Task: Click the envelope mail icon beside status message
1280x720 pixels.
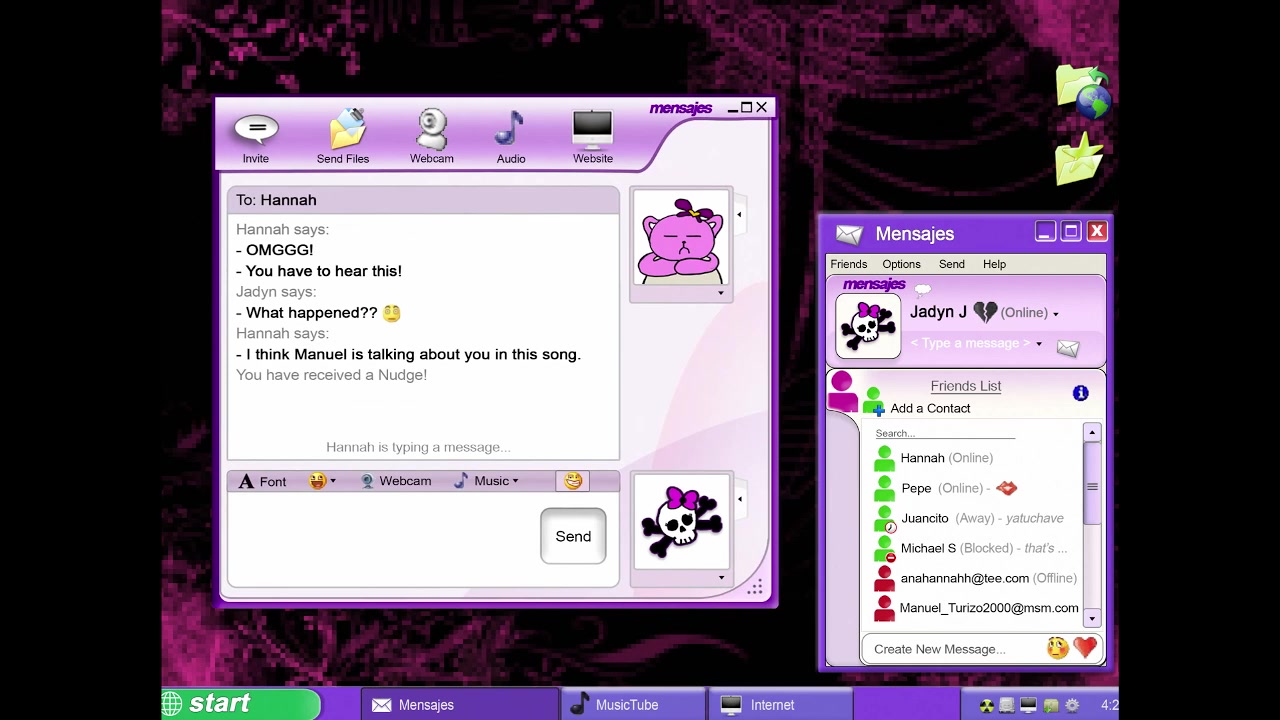Action: coord(1068,348)
